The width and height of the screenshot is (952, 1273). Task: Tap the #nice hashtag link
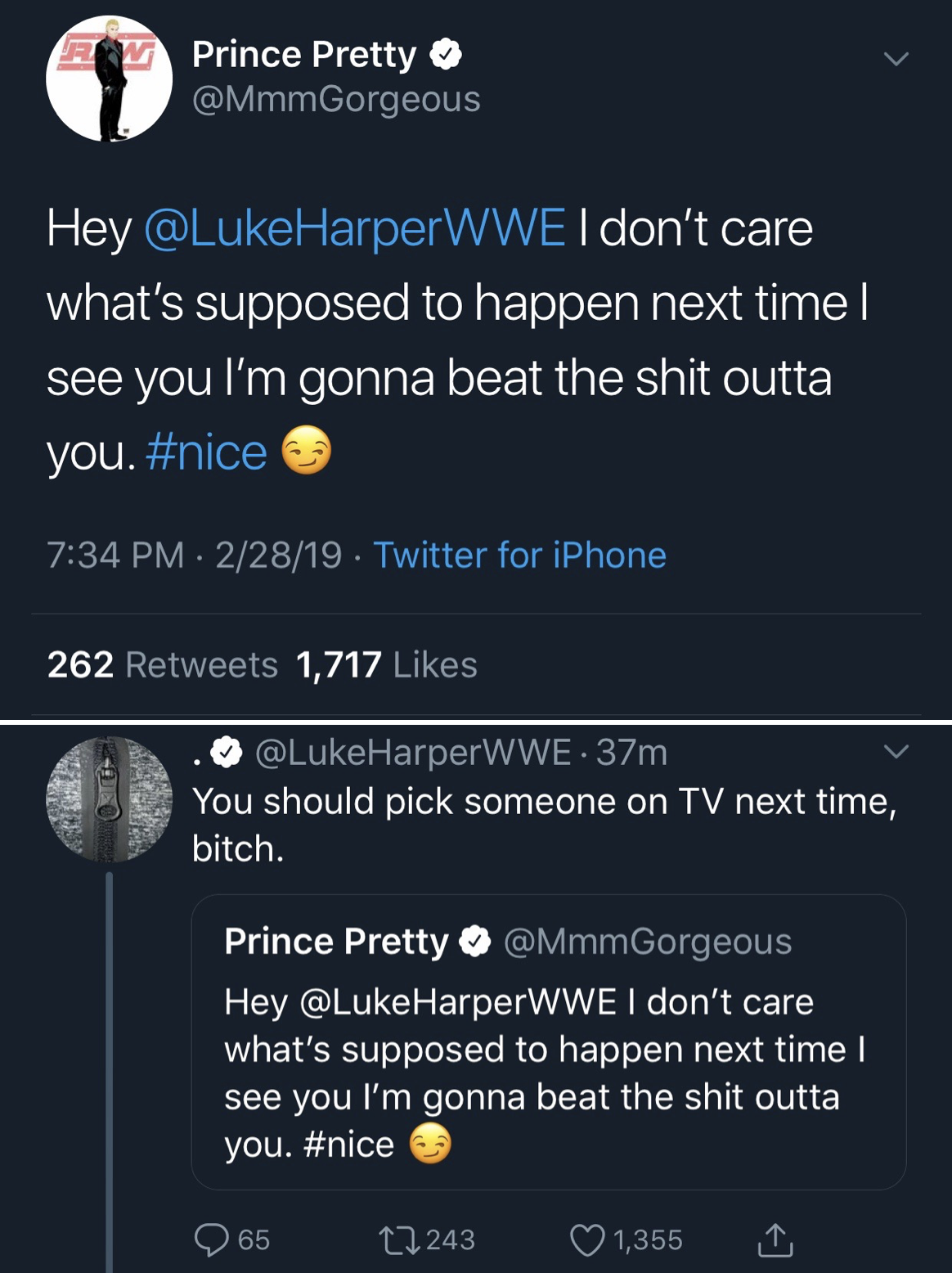(206, 452)
